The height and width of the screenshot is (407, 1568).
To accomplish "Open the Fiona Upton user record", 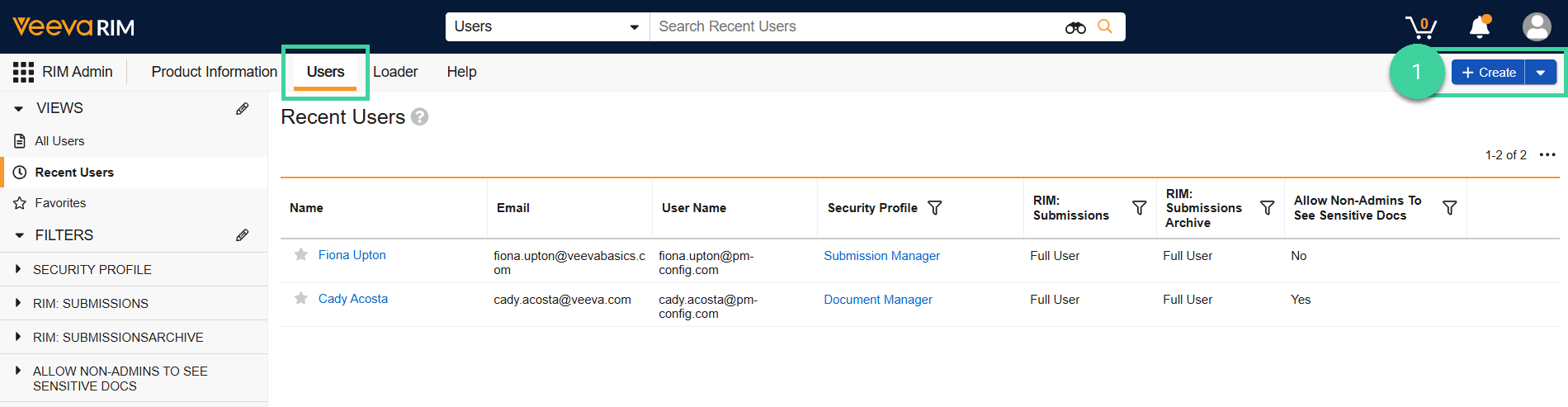I will point(352,255).
